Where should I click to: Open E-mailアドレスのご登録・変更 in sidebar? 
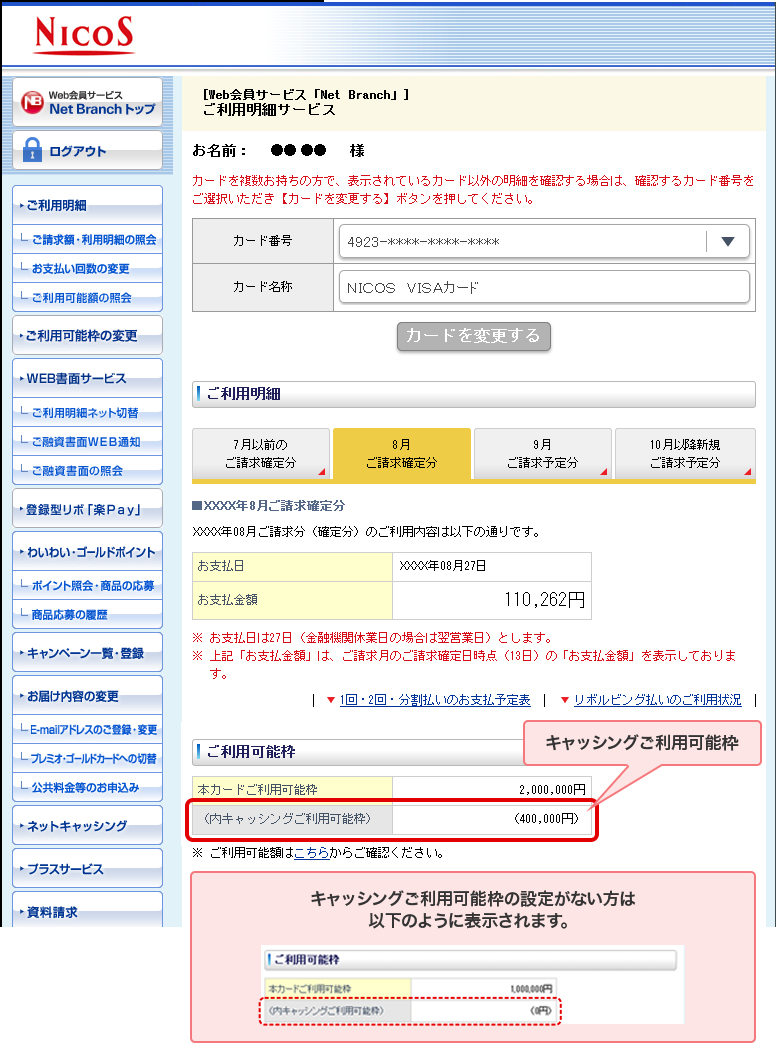[94, 730]
